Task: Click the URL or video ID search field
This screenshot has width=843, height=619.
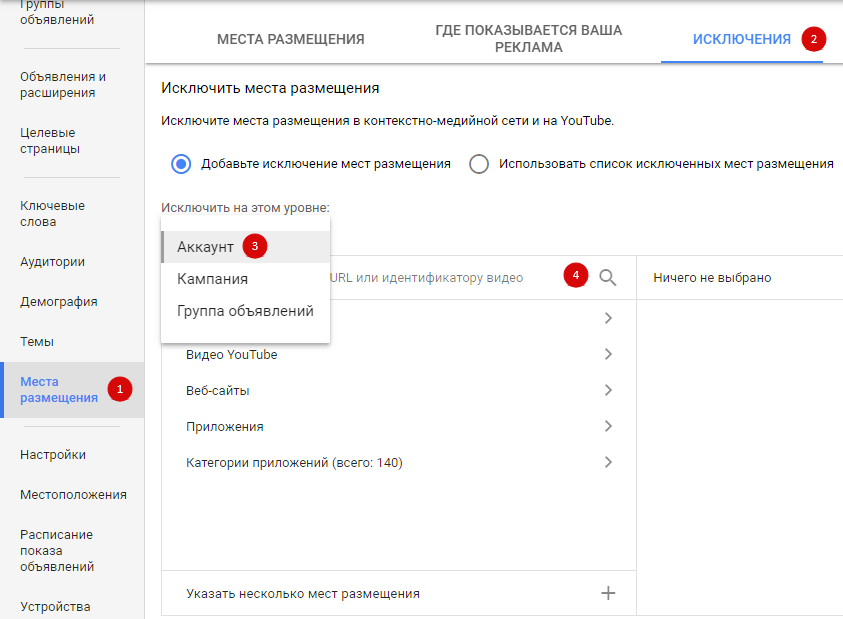Action: point(440,278)
